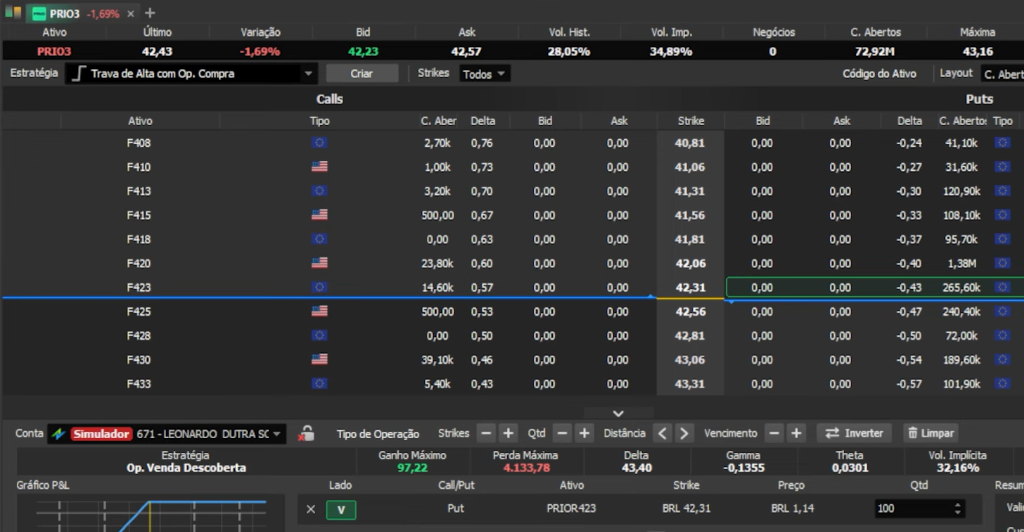Click the plus icon to add new tab

(150, 13)
